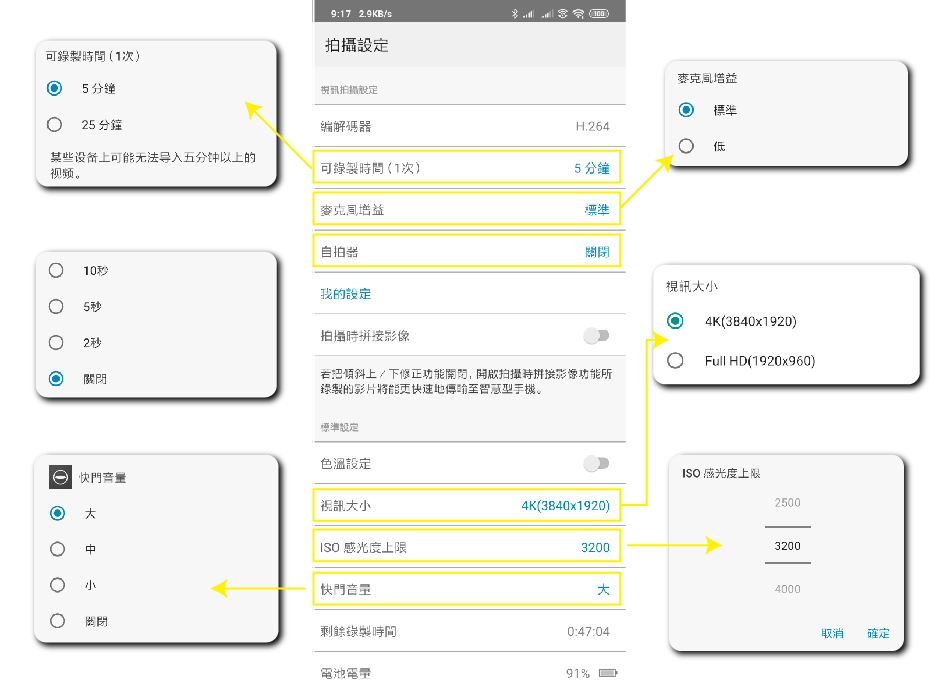Open the 可錄製時間 (1次) setting
Image resolution: width=940 pixels, height=680 pixels.
[x=465, y=168]
